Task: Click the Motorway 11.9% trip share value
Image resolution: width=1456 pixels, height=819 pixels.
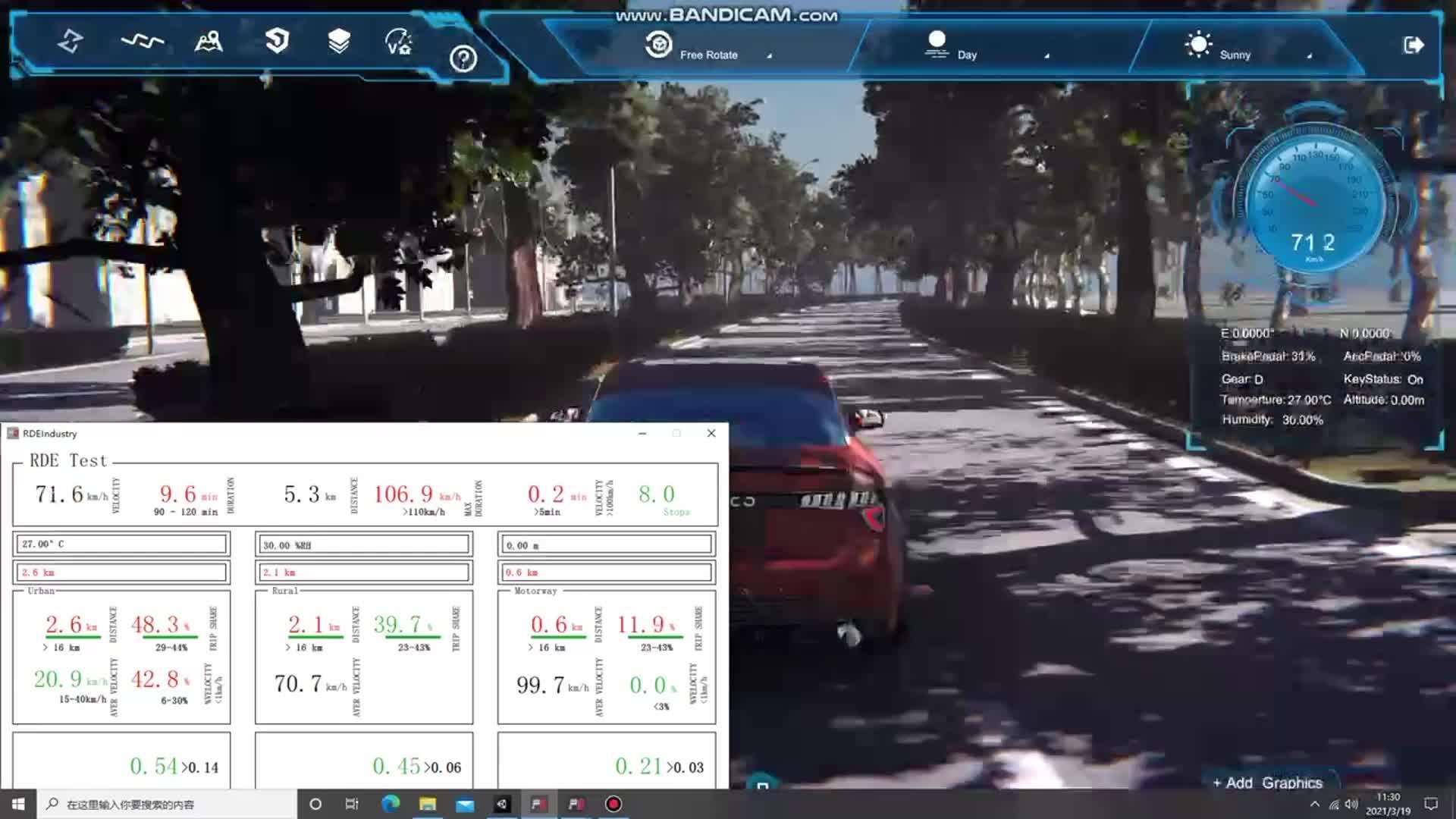Action: (646, 625)
